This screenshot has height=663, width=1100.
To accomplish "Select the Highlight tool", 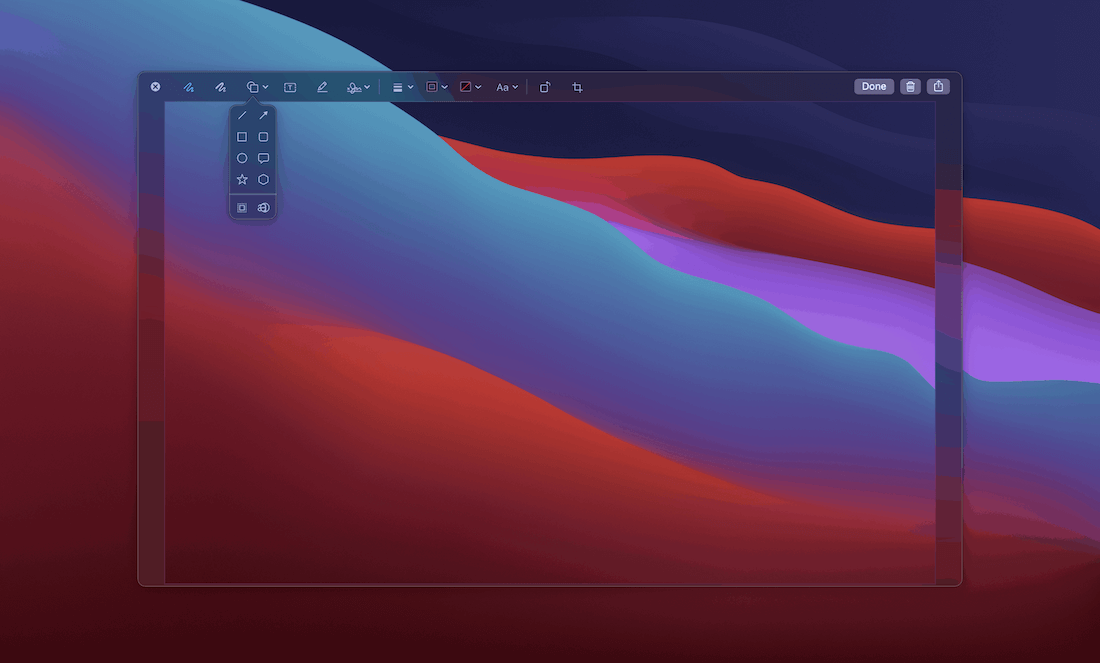I will tap(321, 87).
